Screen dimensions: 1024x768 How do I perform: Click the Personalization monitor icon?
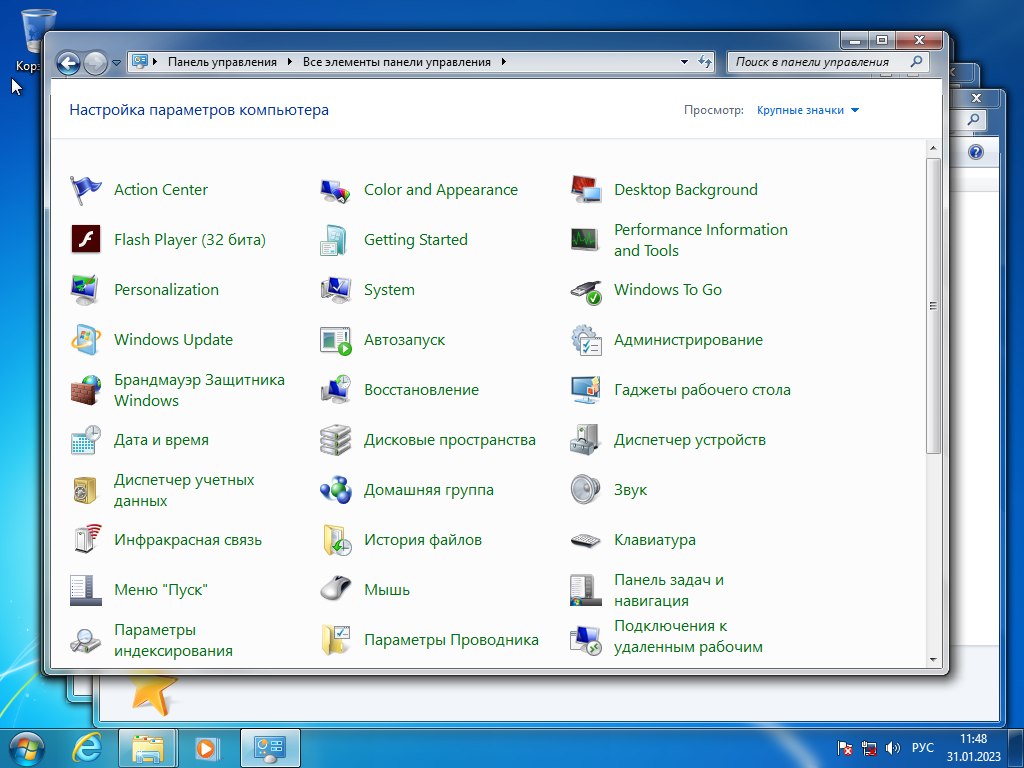pos(86,290)
